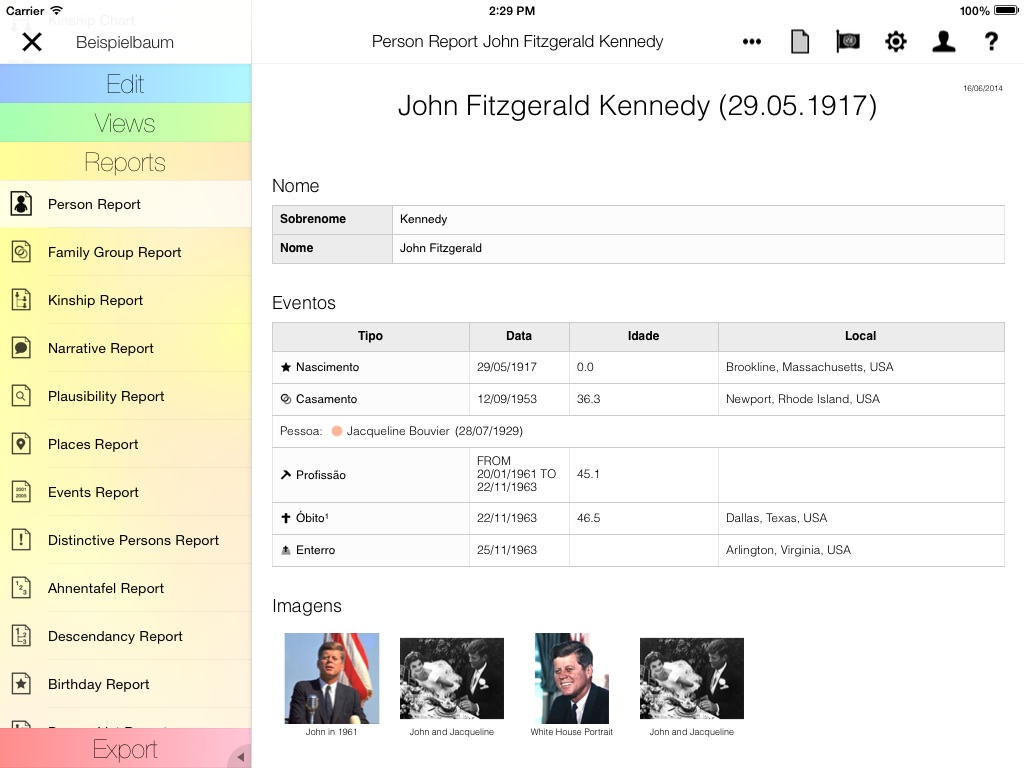Click the Descendancy Report icon
Viewport: 1024px width, 768px height.
pyautogui.click(x=21, y=636)
